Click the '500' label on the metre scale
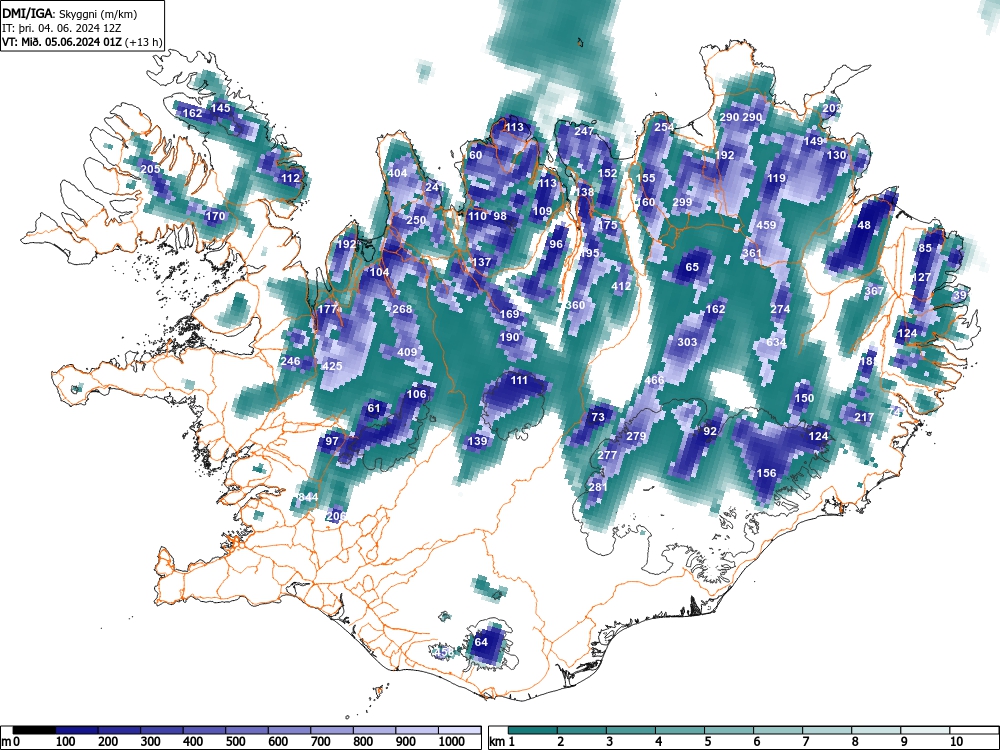The height and width of the screenshot is (750, 1000). (x=235, y=742)
